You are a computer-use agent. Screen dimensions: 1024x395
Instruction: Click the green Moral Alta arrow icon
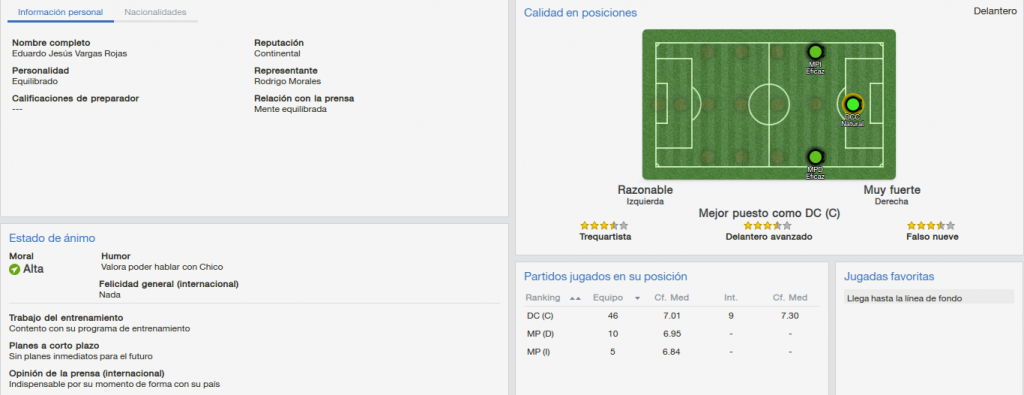pos(14,269)
